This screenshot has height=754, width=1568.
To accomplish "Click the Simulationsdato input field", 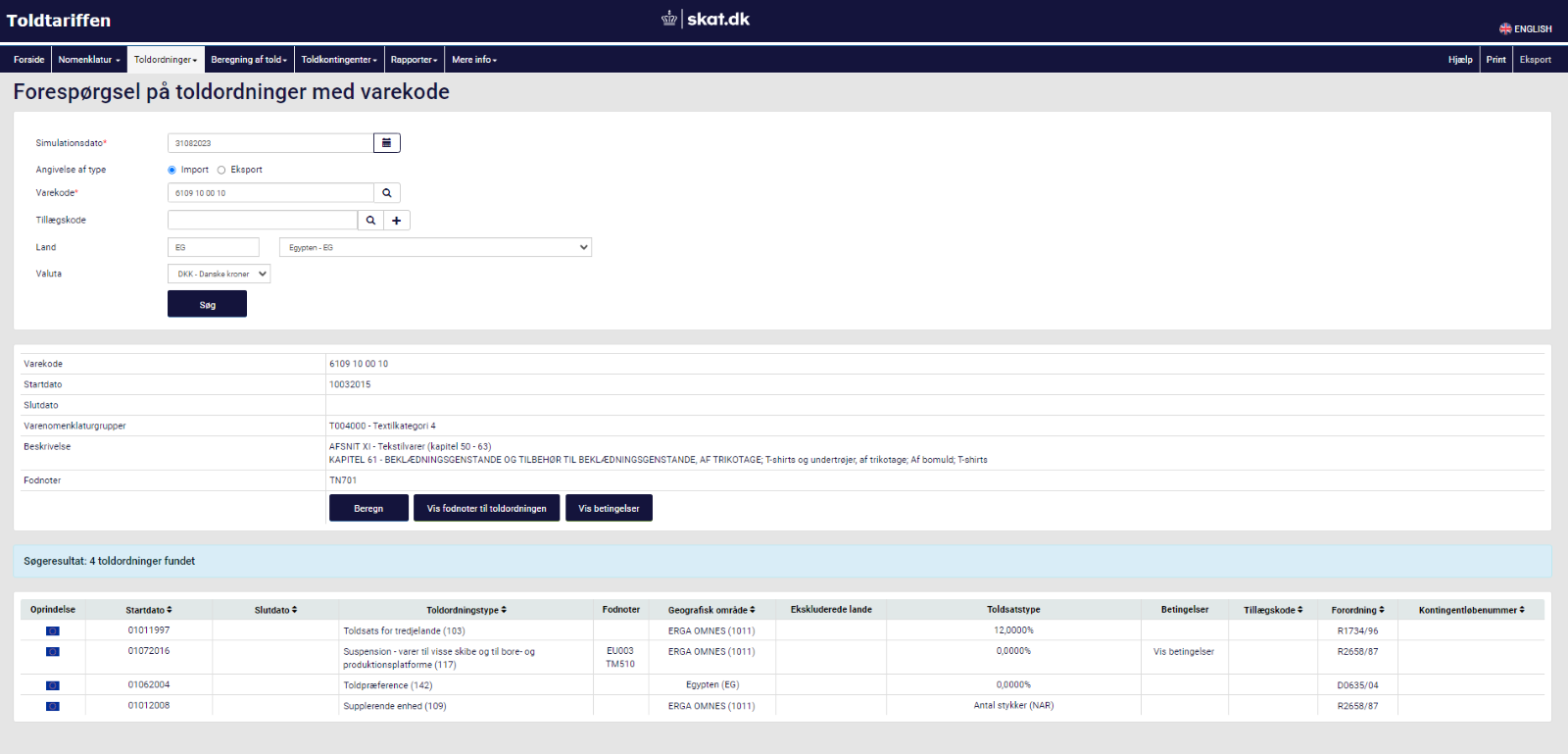I will point(270,143).
